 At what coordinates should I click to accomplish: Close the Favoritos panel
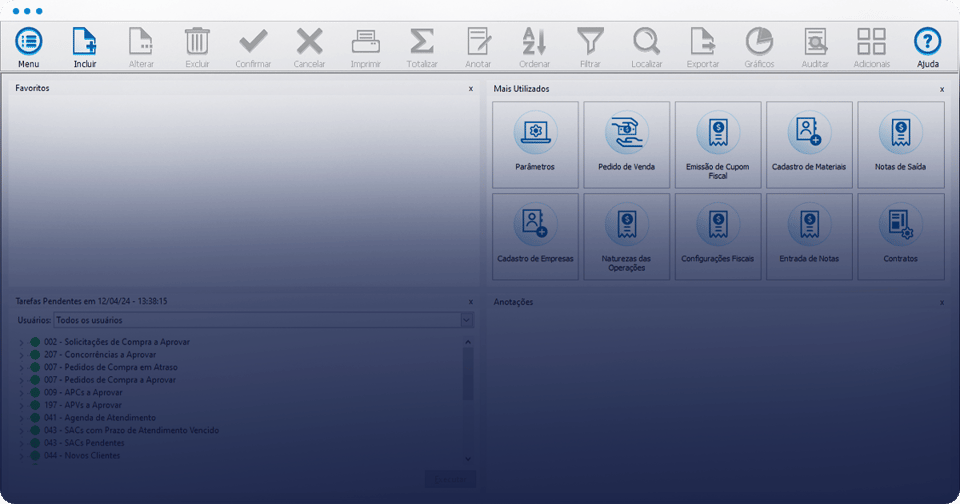(x=471, y=89)
